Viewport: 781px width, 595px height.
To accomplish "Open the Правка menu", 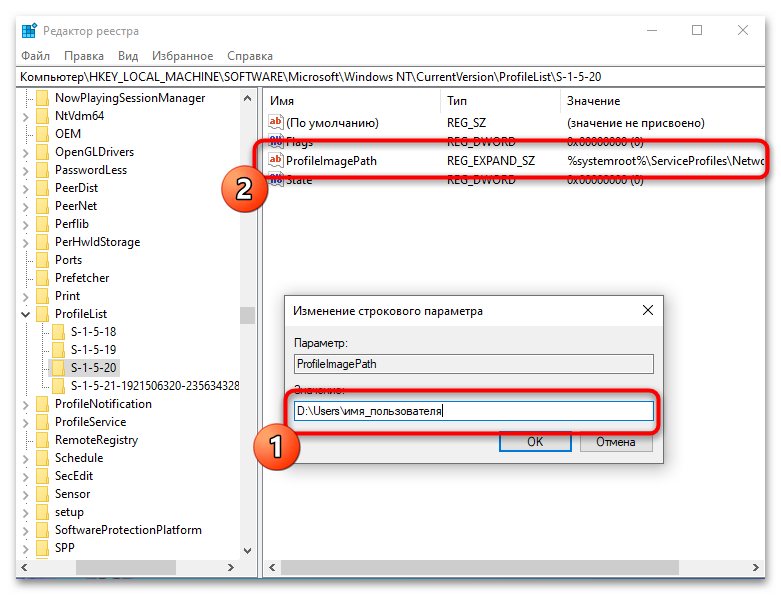I will [84, 56].
